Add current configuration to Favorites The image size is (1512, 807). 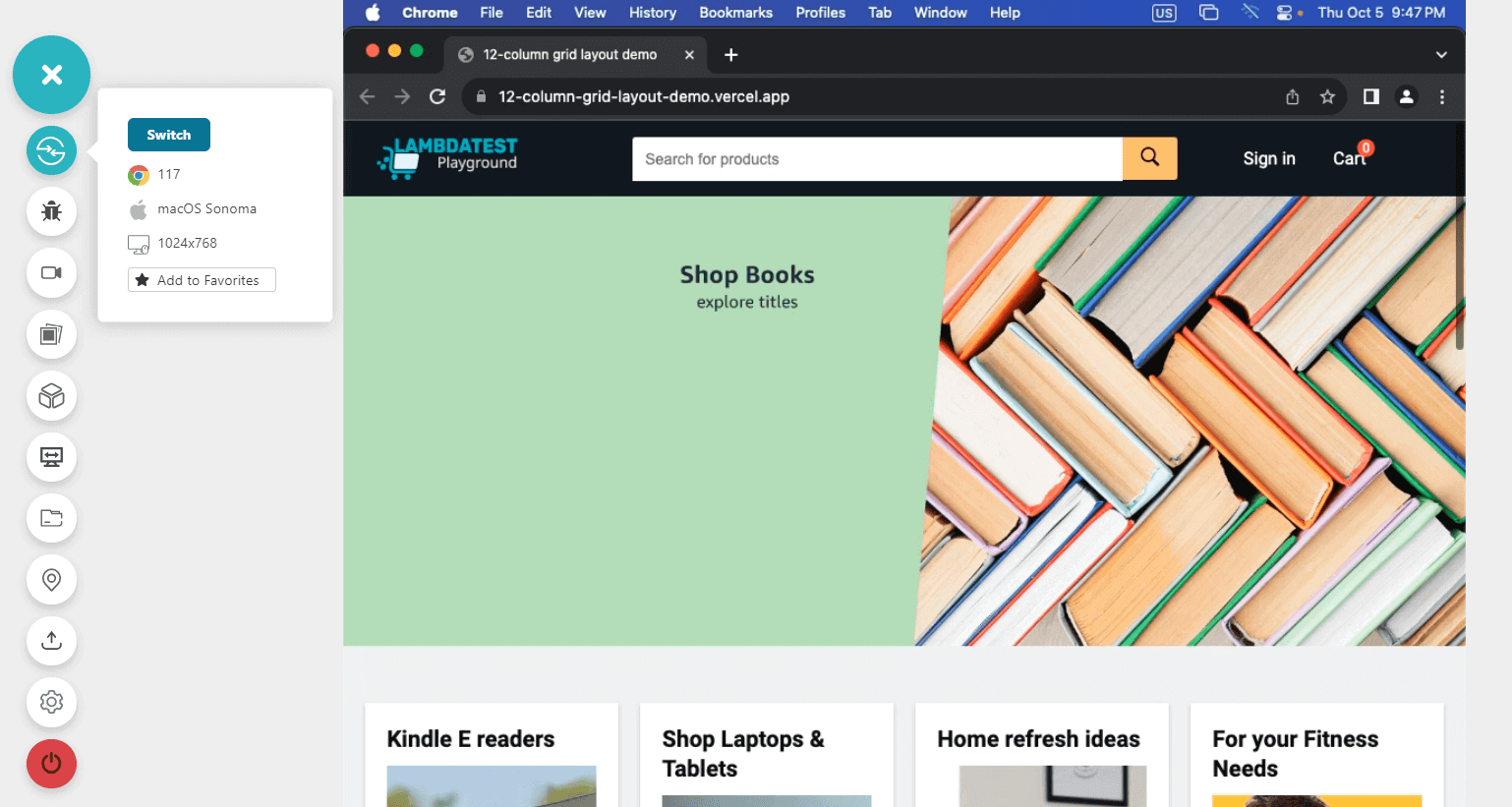tap(201, 279)
